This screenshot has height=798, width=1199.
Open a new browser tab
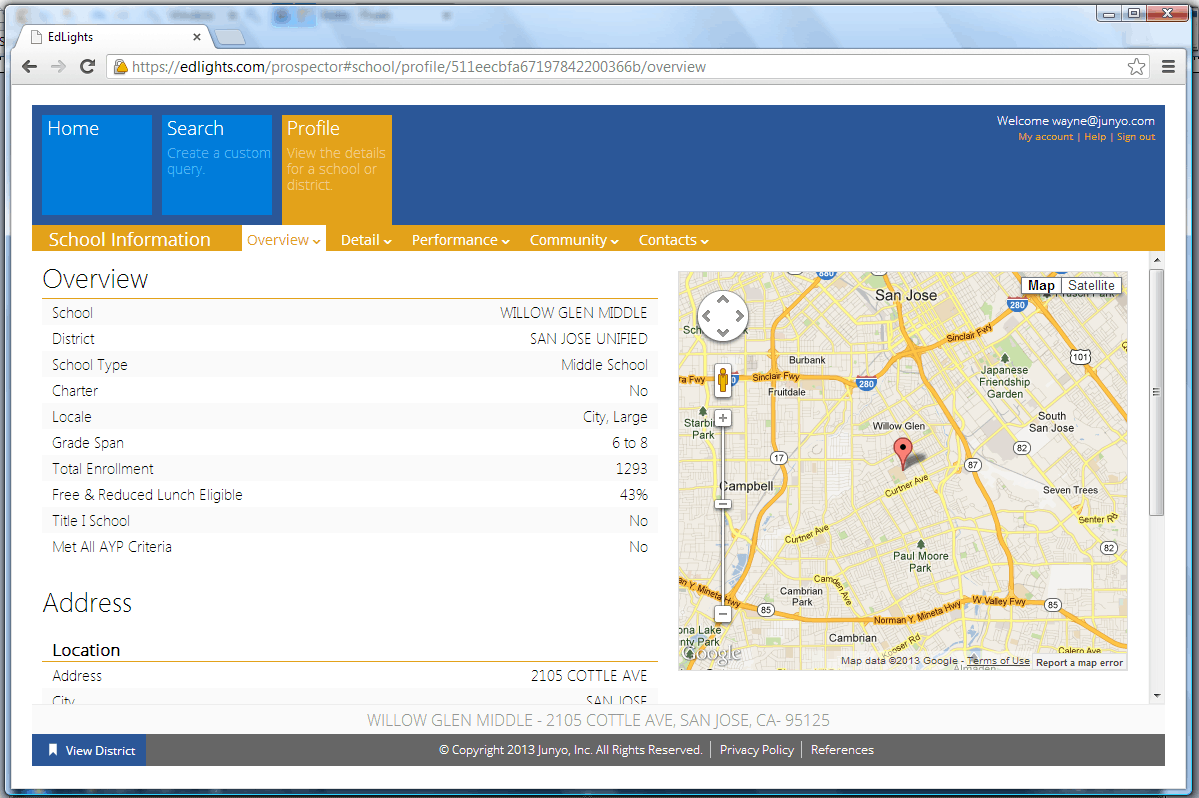(229, 37)
